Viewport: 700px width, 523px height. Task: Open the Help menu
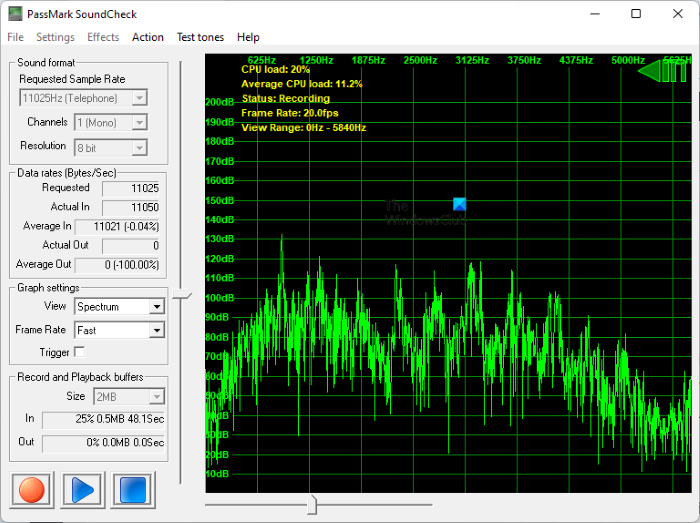pyautogui.click(x=248, y=37)
